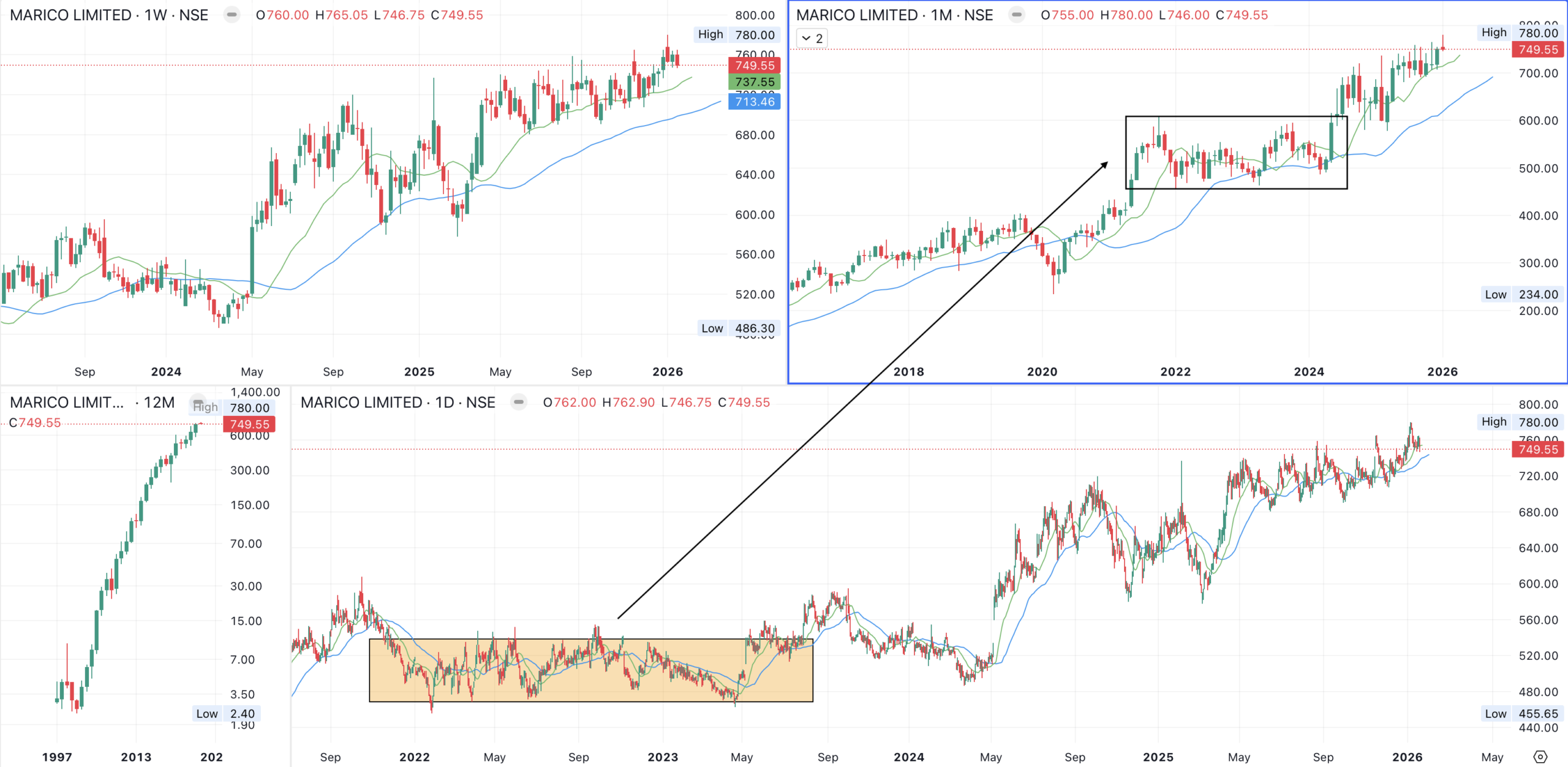Viewport: 1568px width, 767px height.
Task: Select the black outlined rectangle on 1M chart
Action: click(x=1236, y=117)
